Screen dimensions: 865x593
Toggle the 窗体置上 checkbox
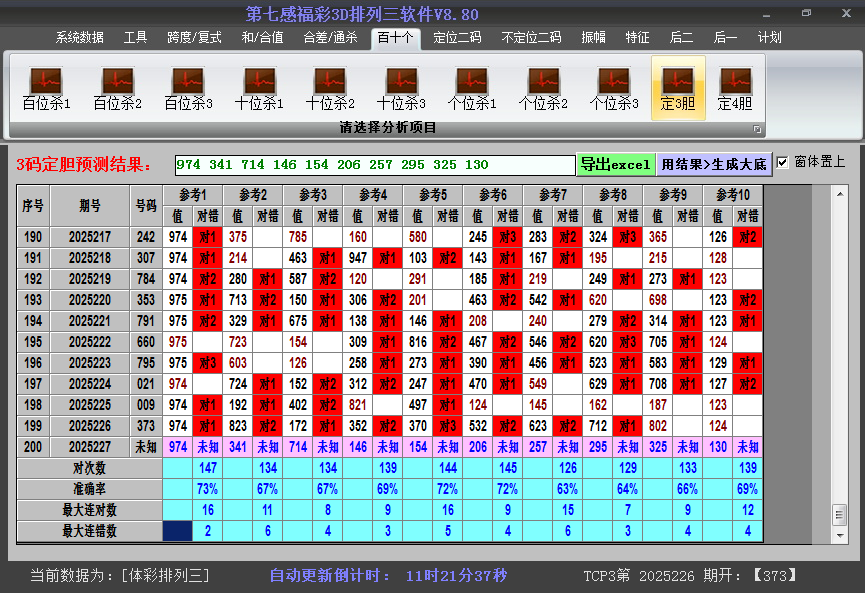pos(783,162)
